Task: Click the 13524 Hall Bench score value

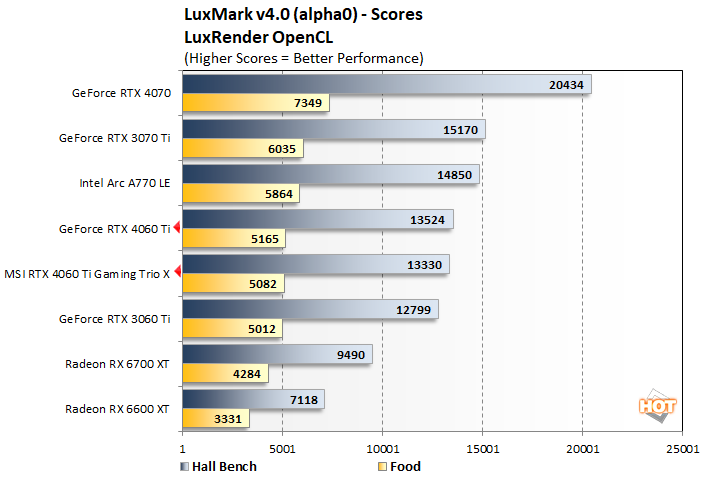Action: 427,220
